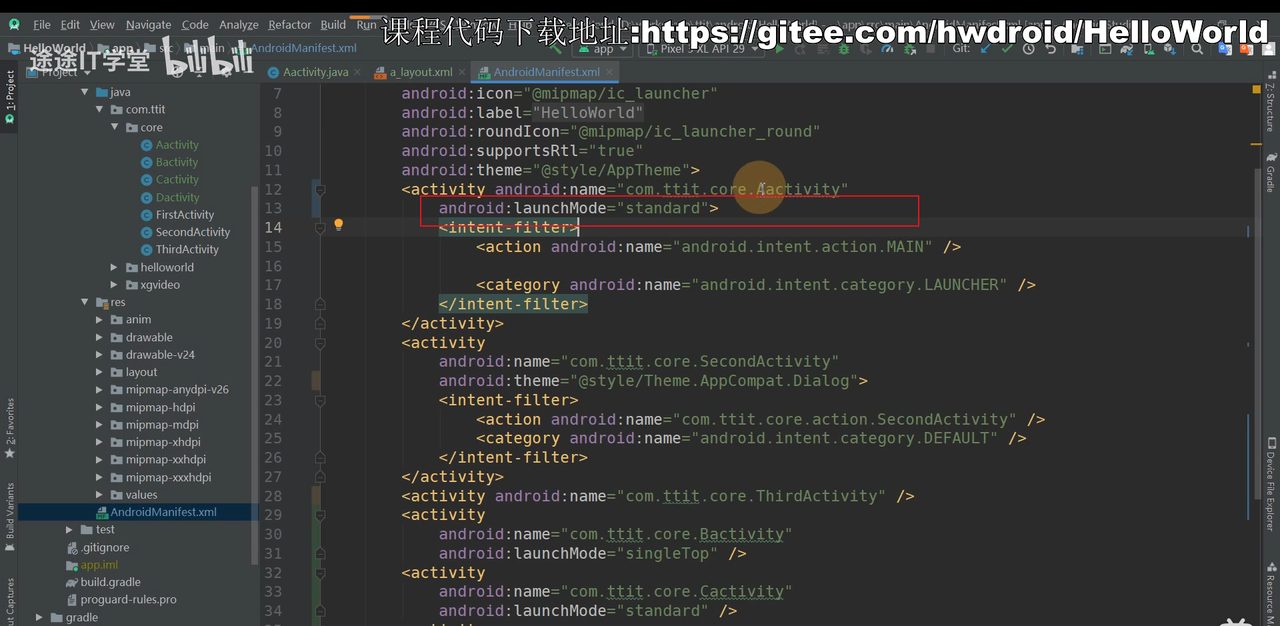
Task: Open the Edit menu
Action: [70, 24]
